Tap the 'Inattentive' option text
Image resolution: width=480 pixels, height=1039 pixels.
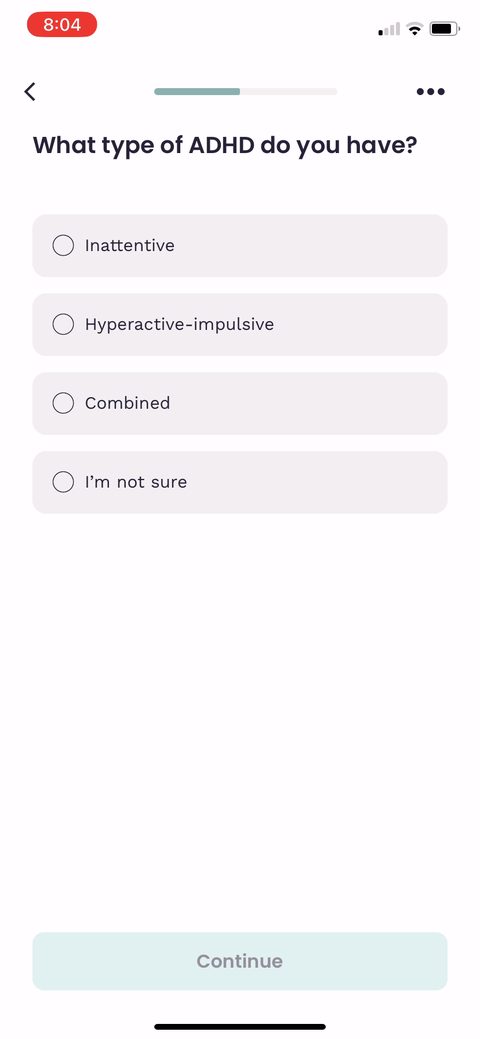(x=130, y=245)
